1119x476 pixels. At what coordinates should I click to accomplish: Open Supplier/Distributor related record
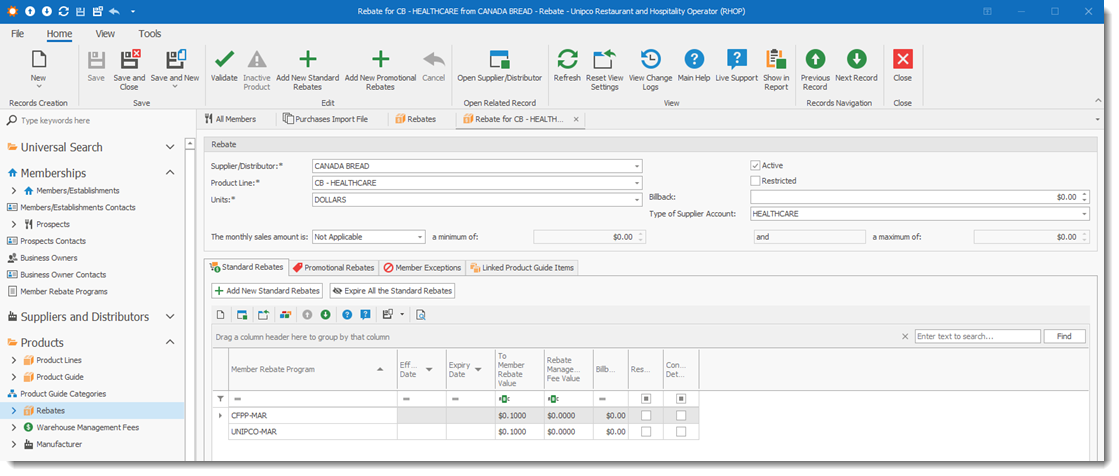click(x=497, y=60)
